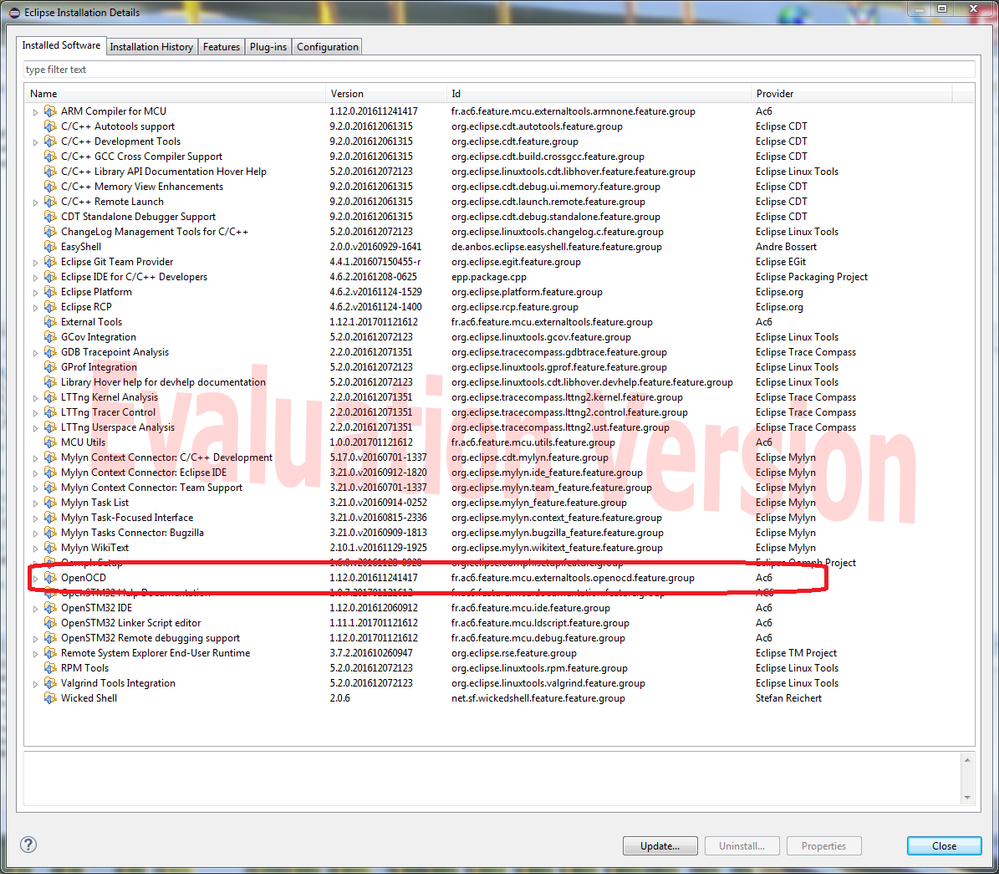Screen dimensions: 999x874
Task: Click the Mylyn Task List feature icon
Action: point(50,503)
